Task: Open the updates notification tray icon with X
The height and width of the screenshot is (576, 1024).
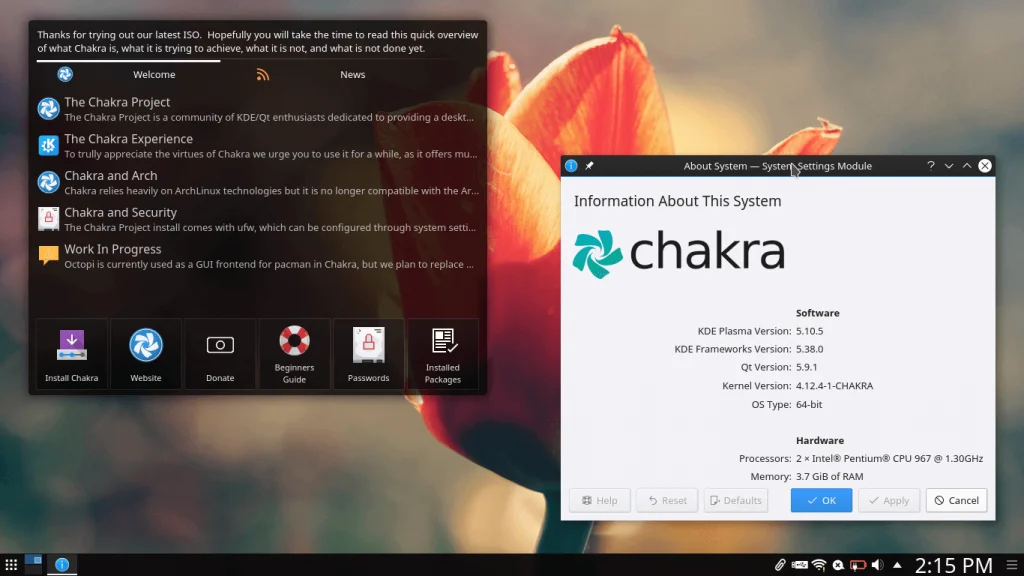Action: click(838, 565)
